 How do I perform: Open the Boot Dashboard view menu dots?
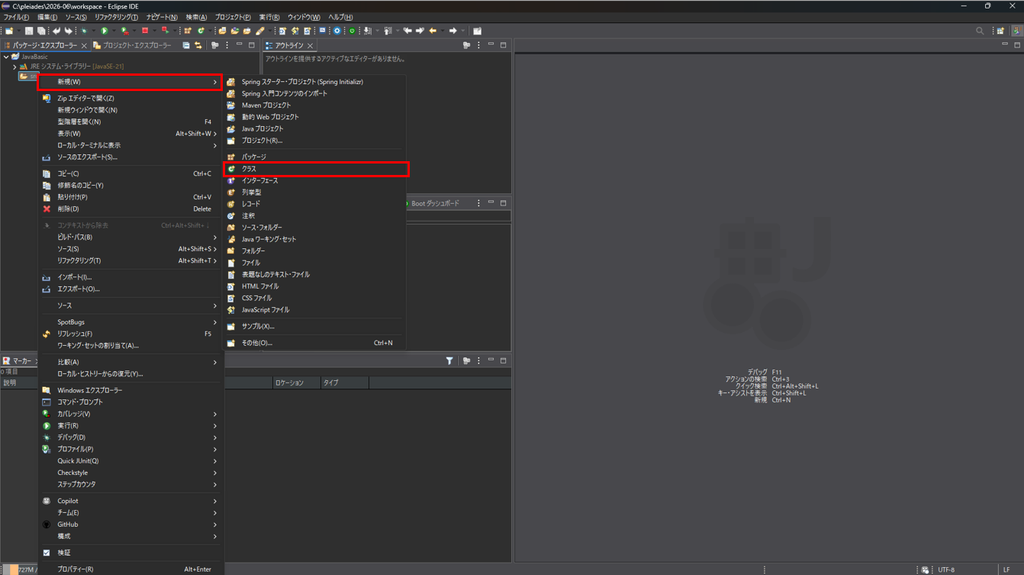coord(479,203)
